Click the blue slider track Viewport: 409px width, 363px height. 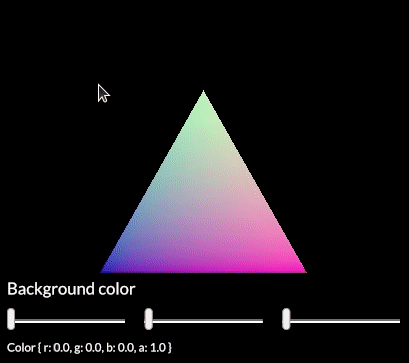341,321
